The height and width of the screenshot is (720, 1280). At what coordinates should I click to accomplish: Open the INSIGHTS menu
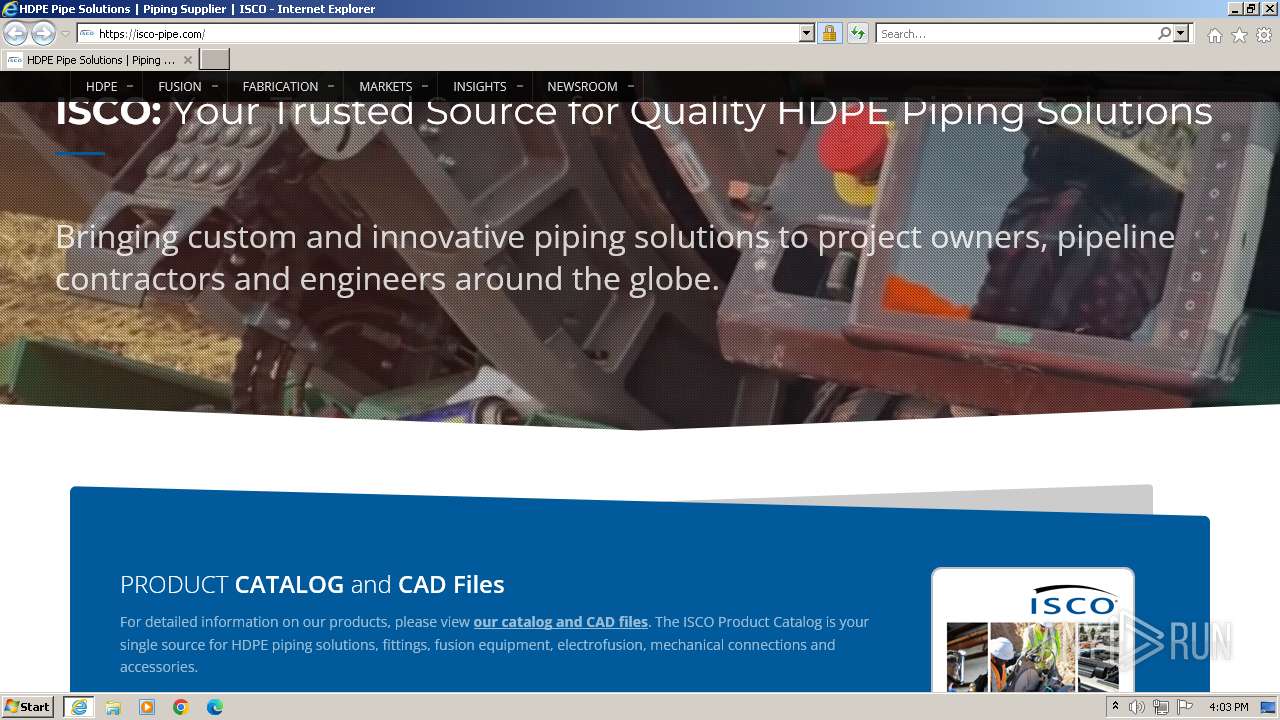pyautogui.click(x=480, y=86)
